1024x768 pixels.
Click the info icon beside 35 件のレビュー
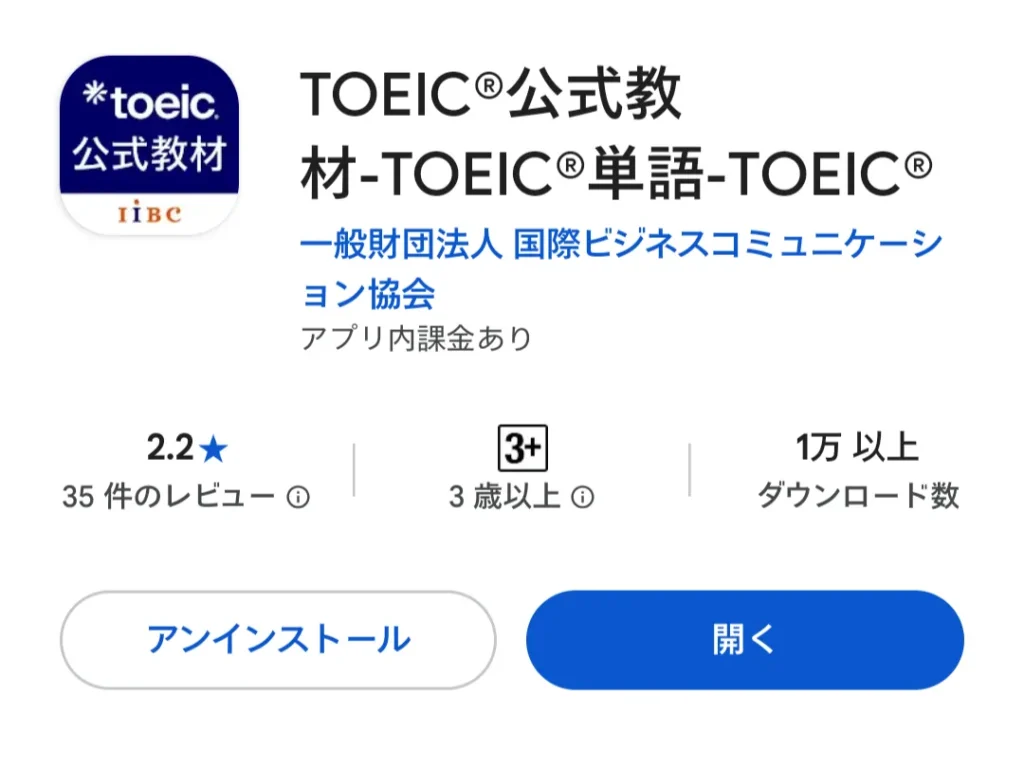pos(298,498)
